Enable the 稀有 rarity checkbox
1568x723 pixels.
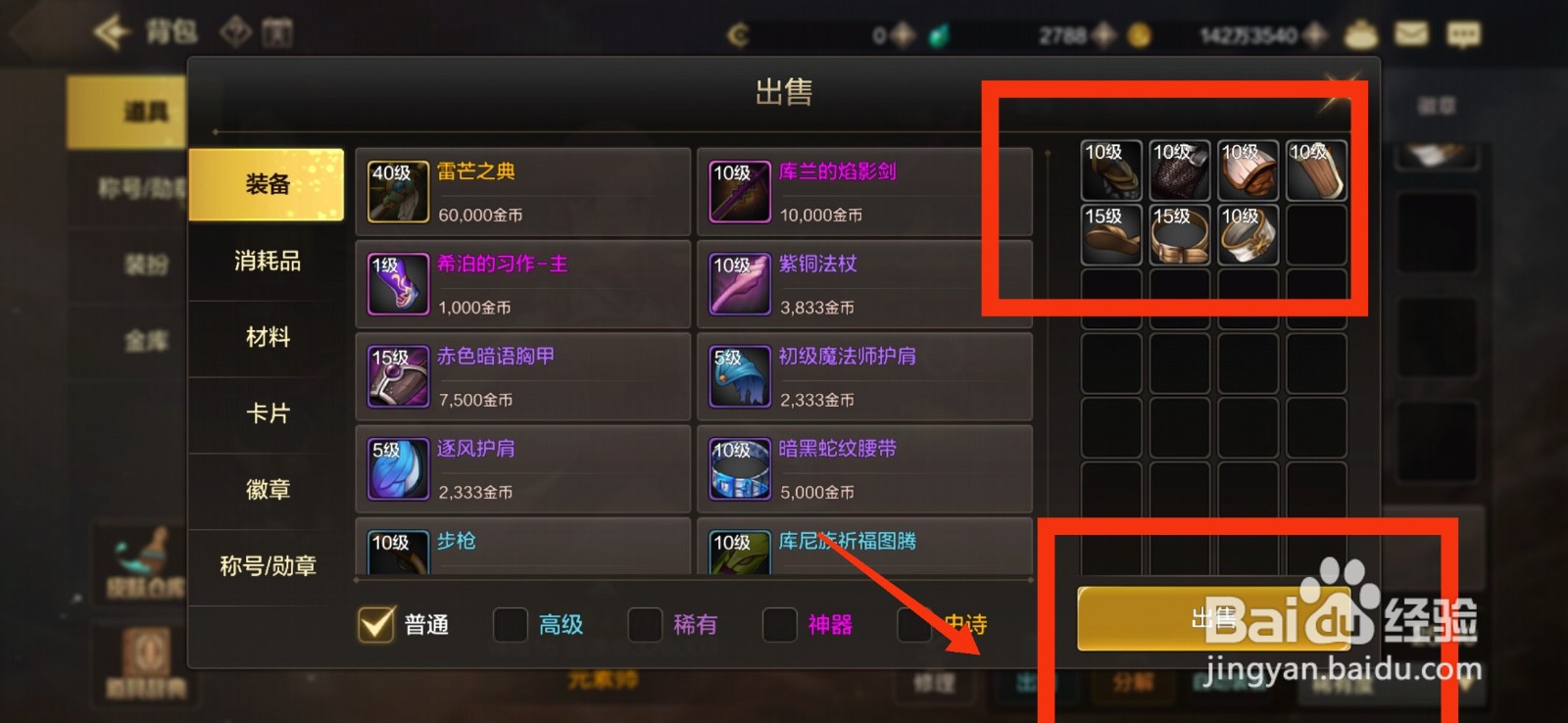(x=644, y=624)
